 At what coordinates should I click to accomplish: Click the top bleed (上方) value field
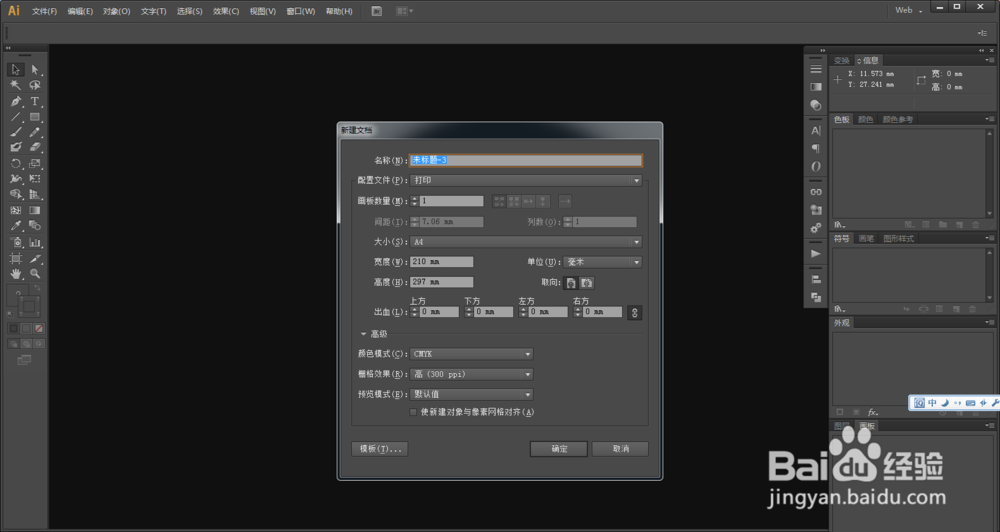pos(439,312)
